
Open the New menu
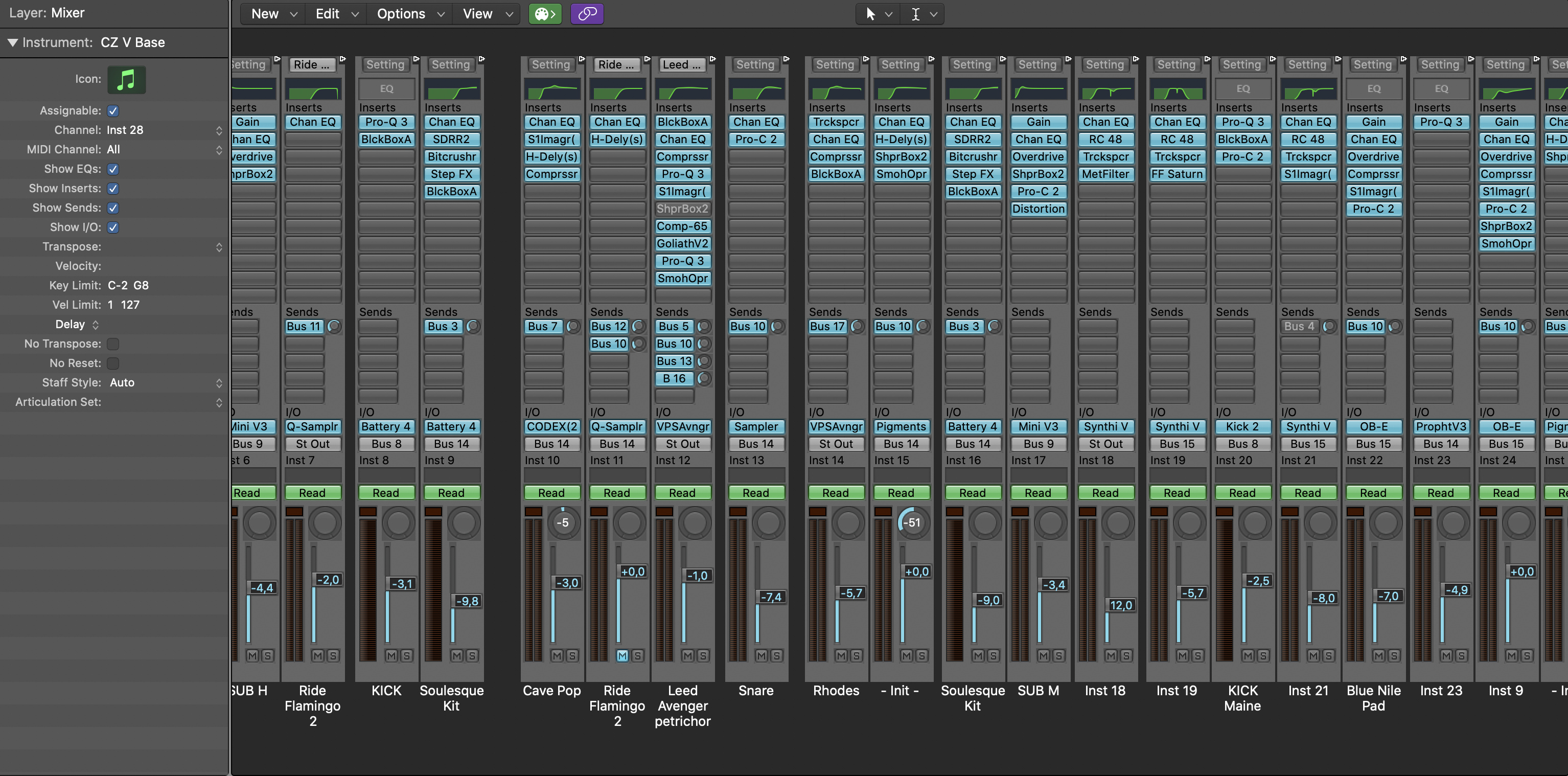[x=273, y=13]
